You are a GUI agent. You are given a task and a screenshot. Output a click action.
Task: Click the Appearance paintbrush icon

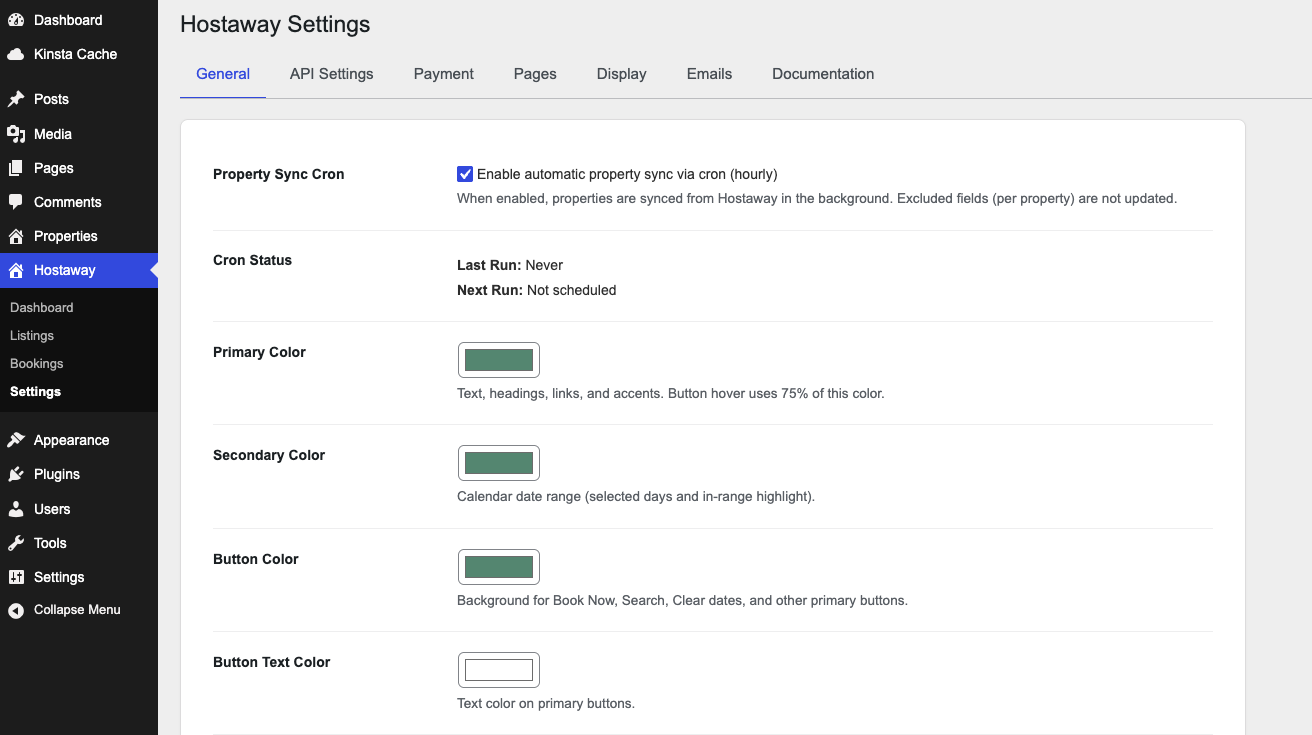[16, 440]
